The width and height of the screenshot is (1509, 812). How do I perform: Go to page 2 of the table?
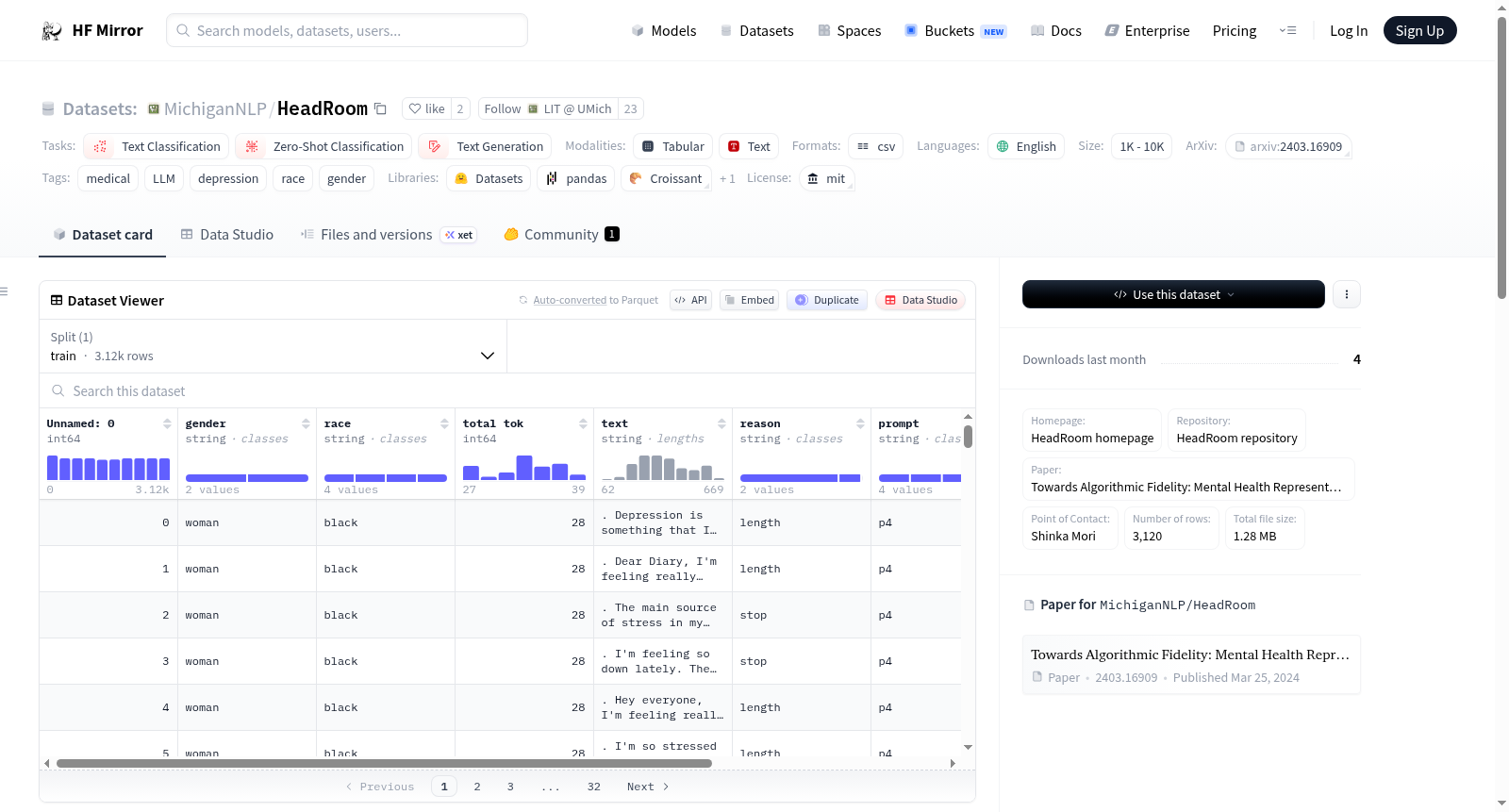[x=477, y=787]
